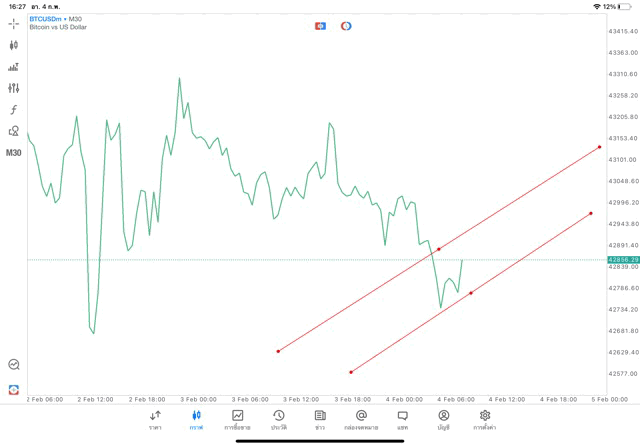Viewport: 640px width, 447px height.
Task: Select the upper red trendline endpoint at top right
Action: point(599,147)
